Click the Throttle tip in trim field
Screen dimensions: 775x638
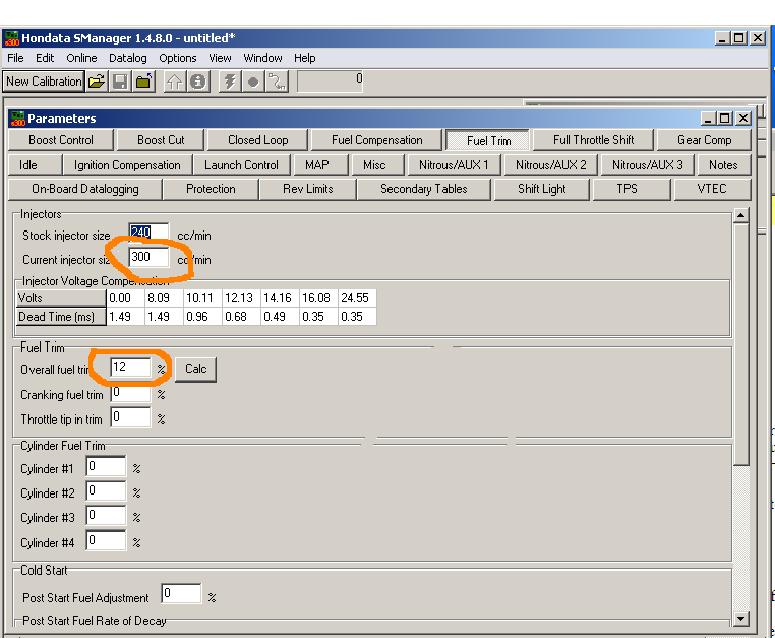click(130, 417)
